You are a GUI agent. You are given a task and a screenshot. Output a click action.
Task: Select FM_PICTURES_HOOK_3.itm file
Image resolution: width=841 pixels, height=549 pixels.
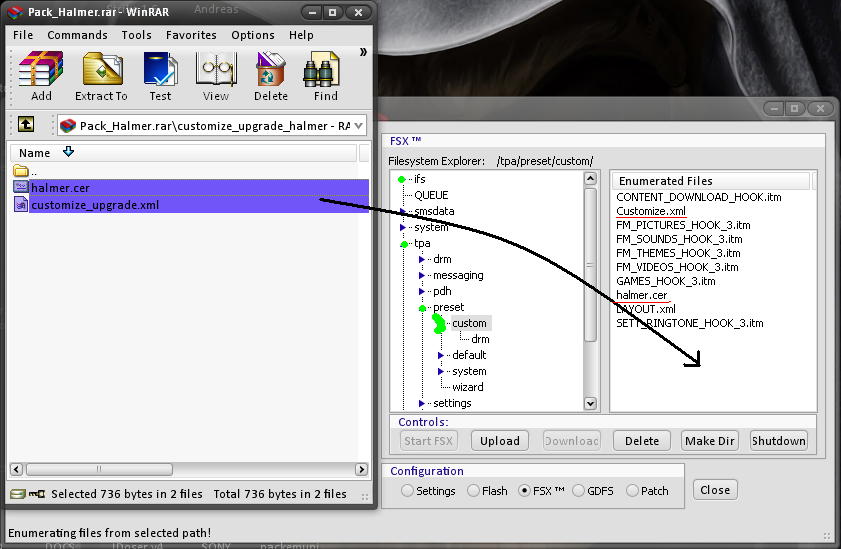tap(683, 225)
